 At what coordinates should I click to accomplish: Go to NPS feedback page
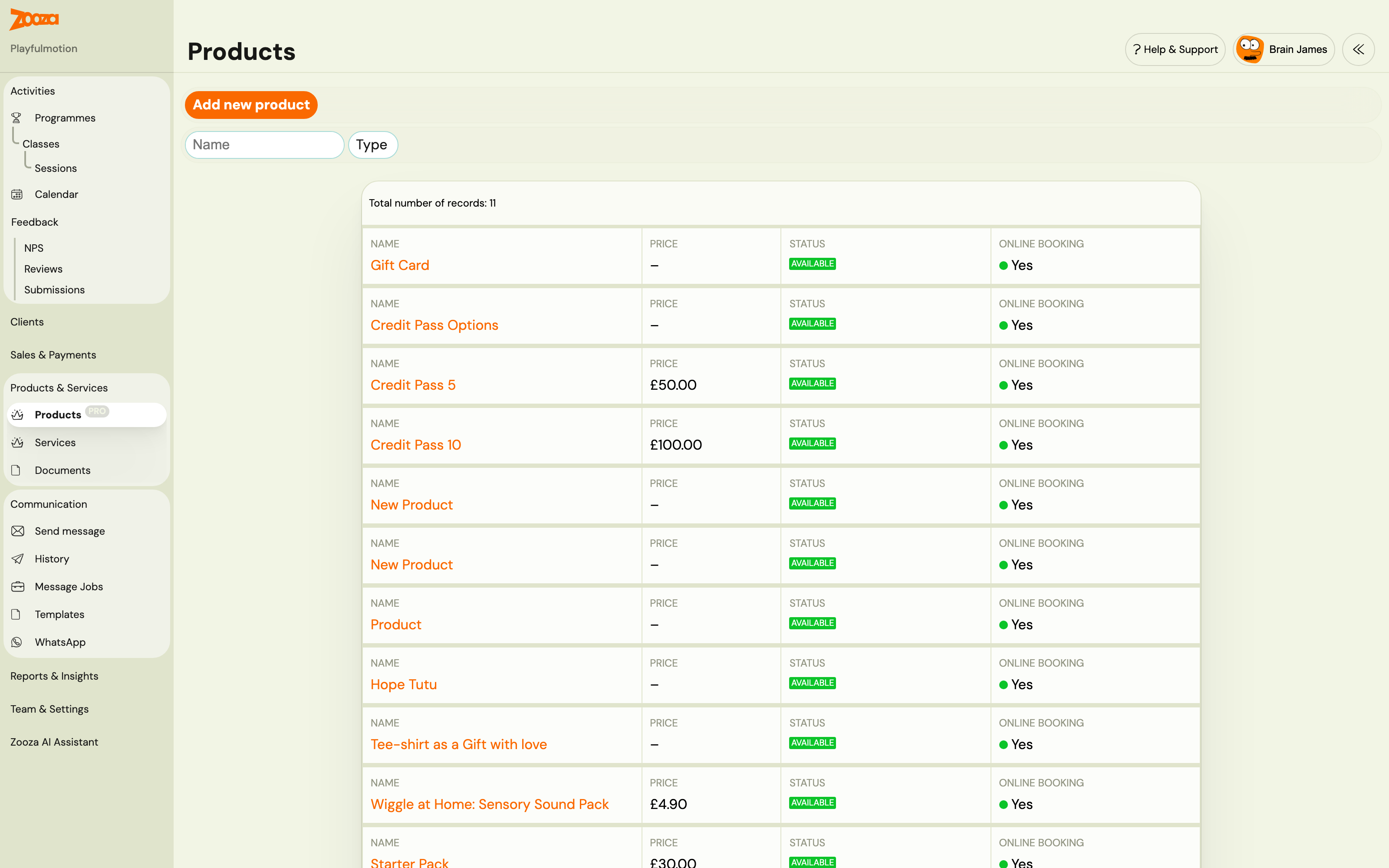tap(34, 248)
